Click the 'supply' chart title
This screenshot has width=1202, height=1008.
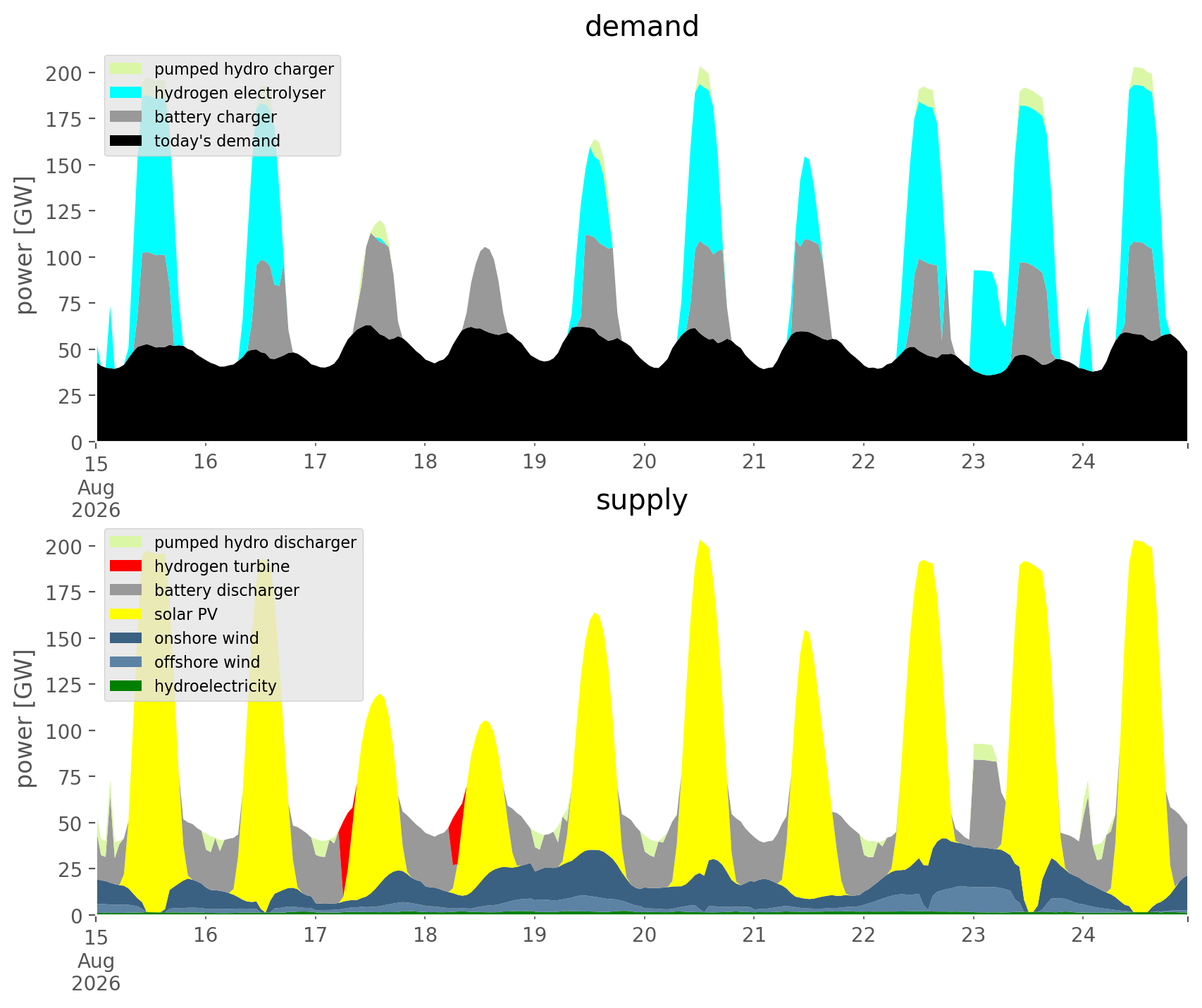point(642,500)
